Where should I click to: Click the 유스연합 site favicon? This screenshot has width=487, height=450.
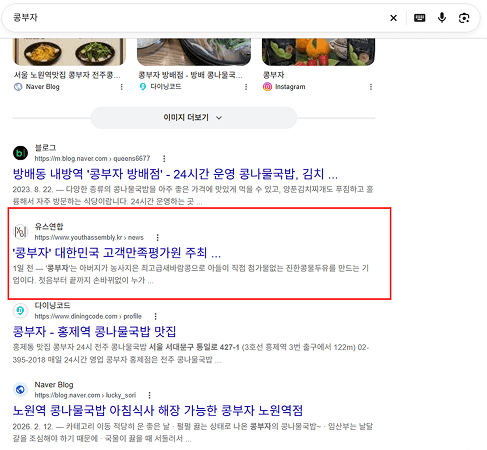[x=20, y=232]
